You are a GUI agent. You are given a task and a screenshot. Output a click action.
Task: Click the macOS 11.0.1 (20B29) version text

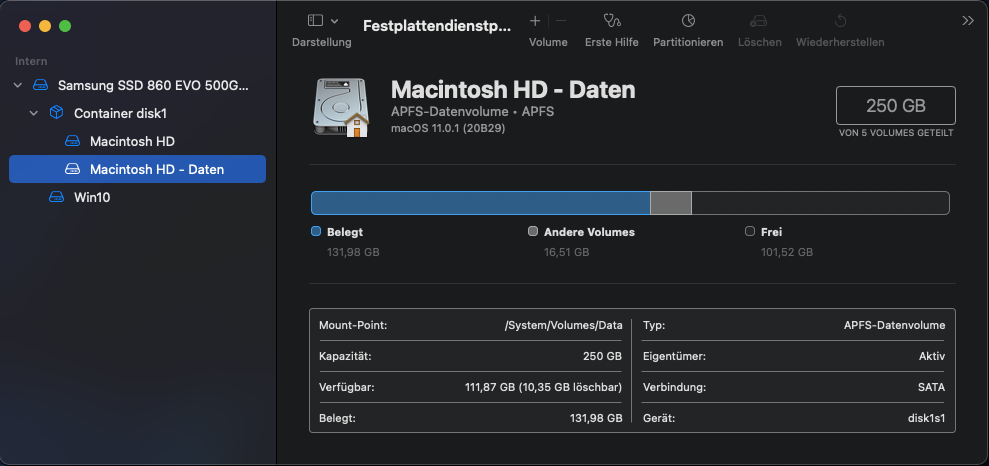point(448,128)
